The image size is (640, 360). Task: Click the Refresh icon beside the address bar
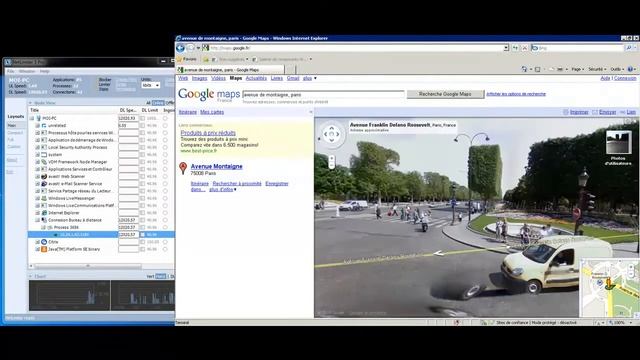[x=516, y=48]
